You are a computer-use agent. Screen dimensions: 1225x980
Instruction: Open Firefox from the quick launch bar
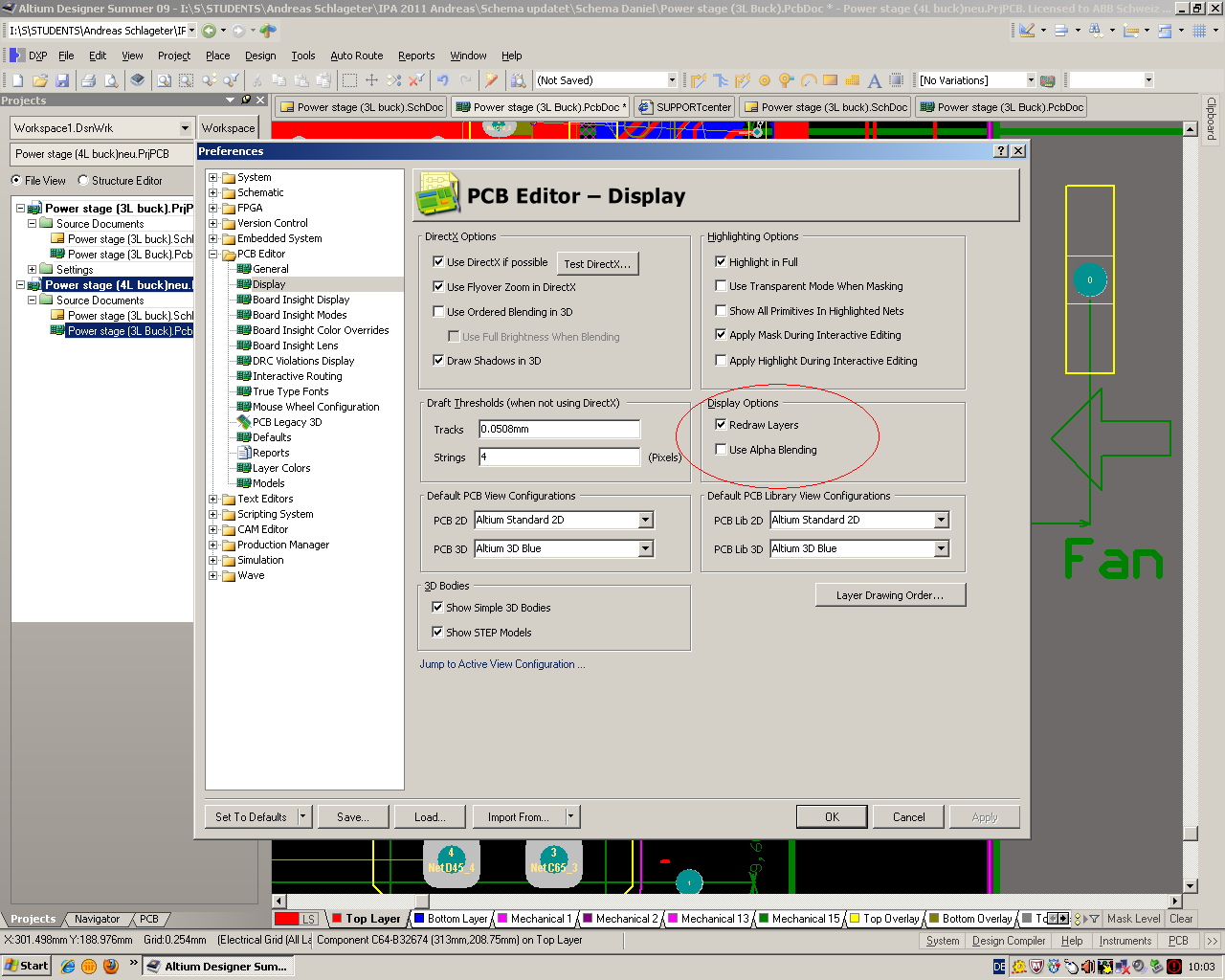point(110,966)
